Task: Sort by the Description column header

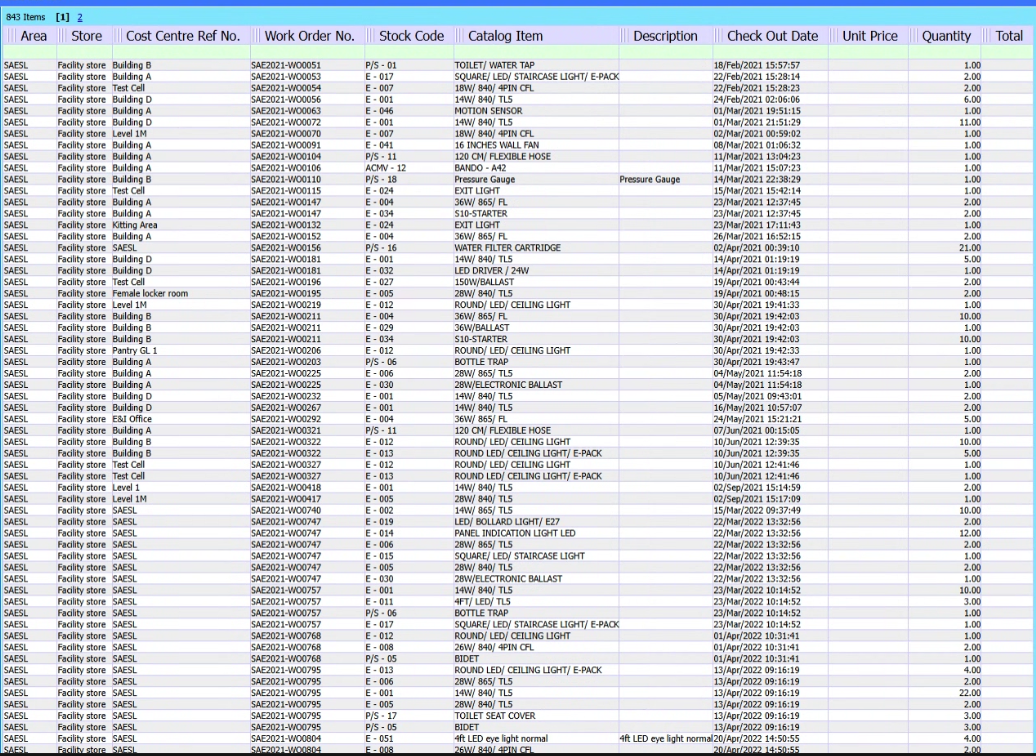Action: [665, 36]
